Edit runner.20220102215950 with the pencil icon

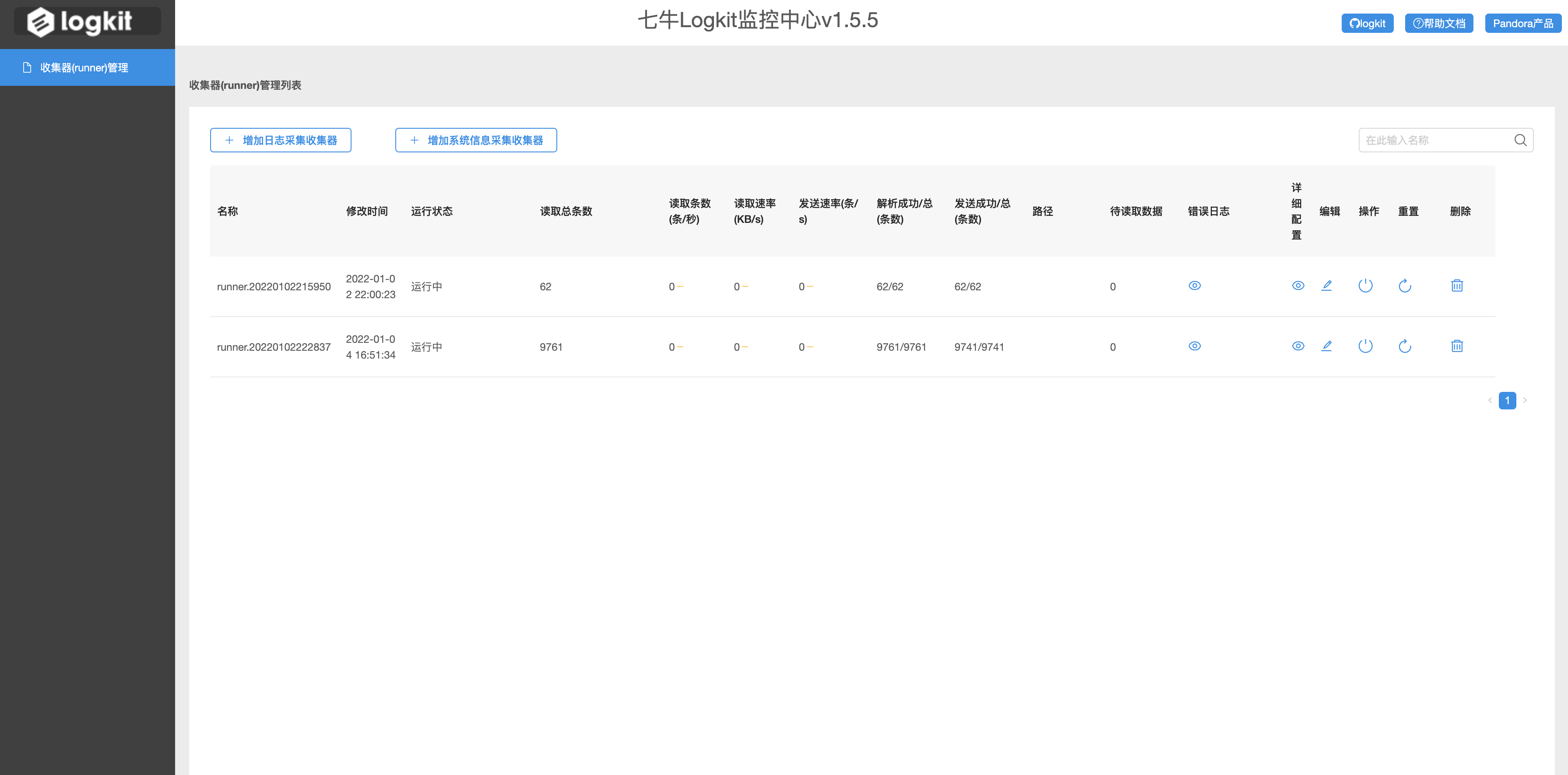(1326, 285)
